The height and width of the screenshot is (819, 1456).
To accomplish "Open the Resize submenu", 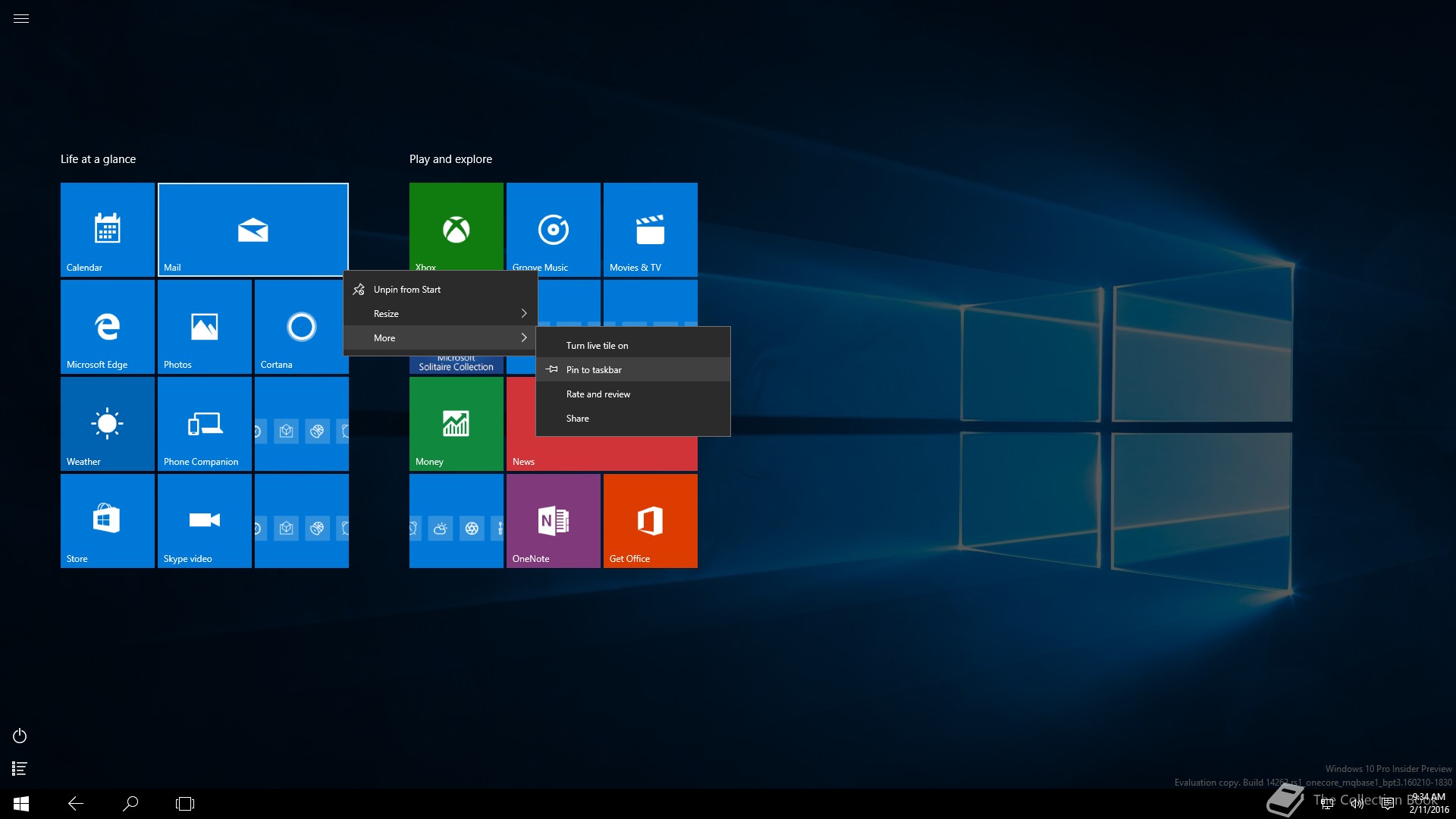I will 441,314.
